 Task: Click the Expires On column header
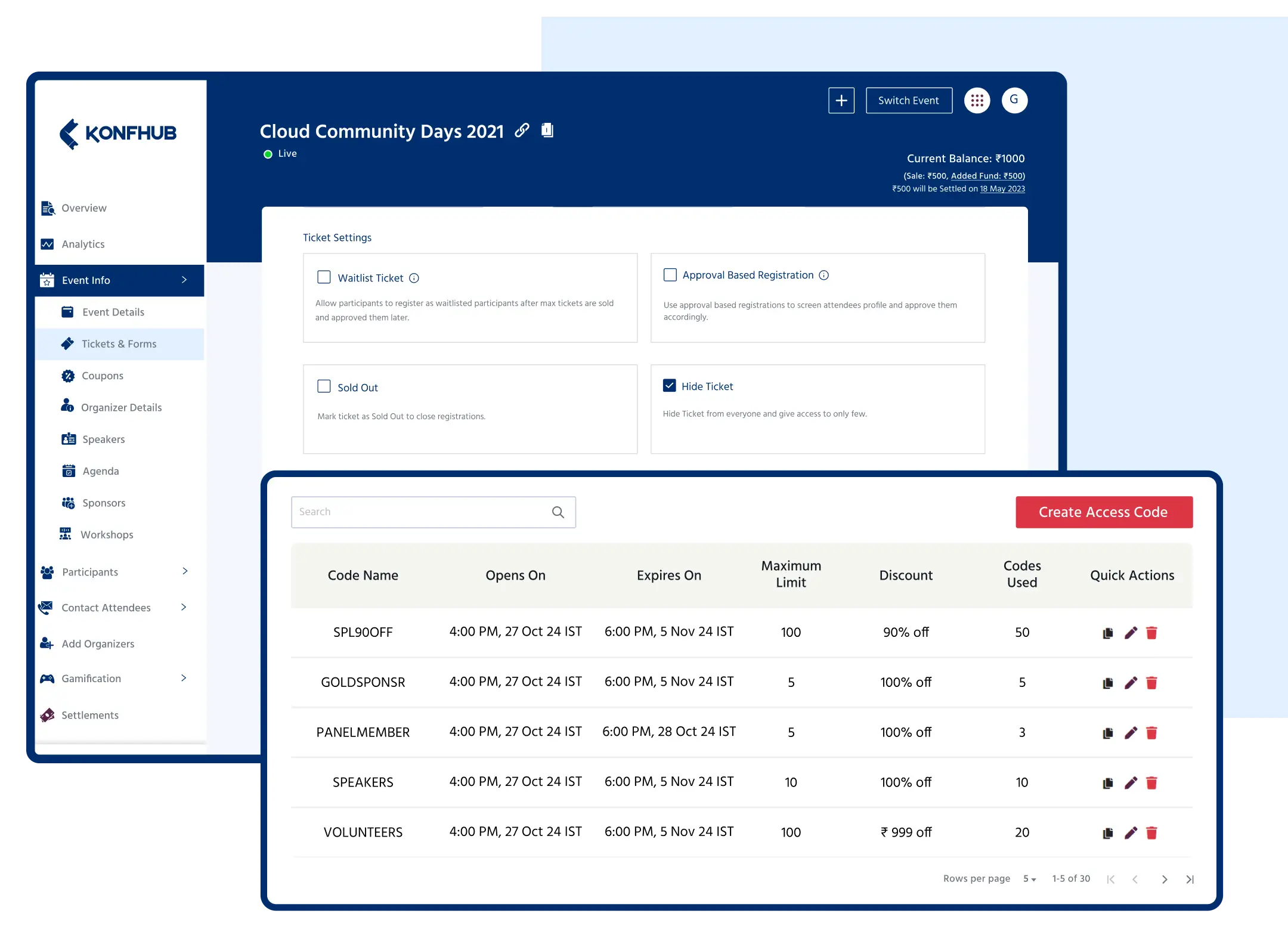(669, 575)
